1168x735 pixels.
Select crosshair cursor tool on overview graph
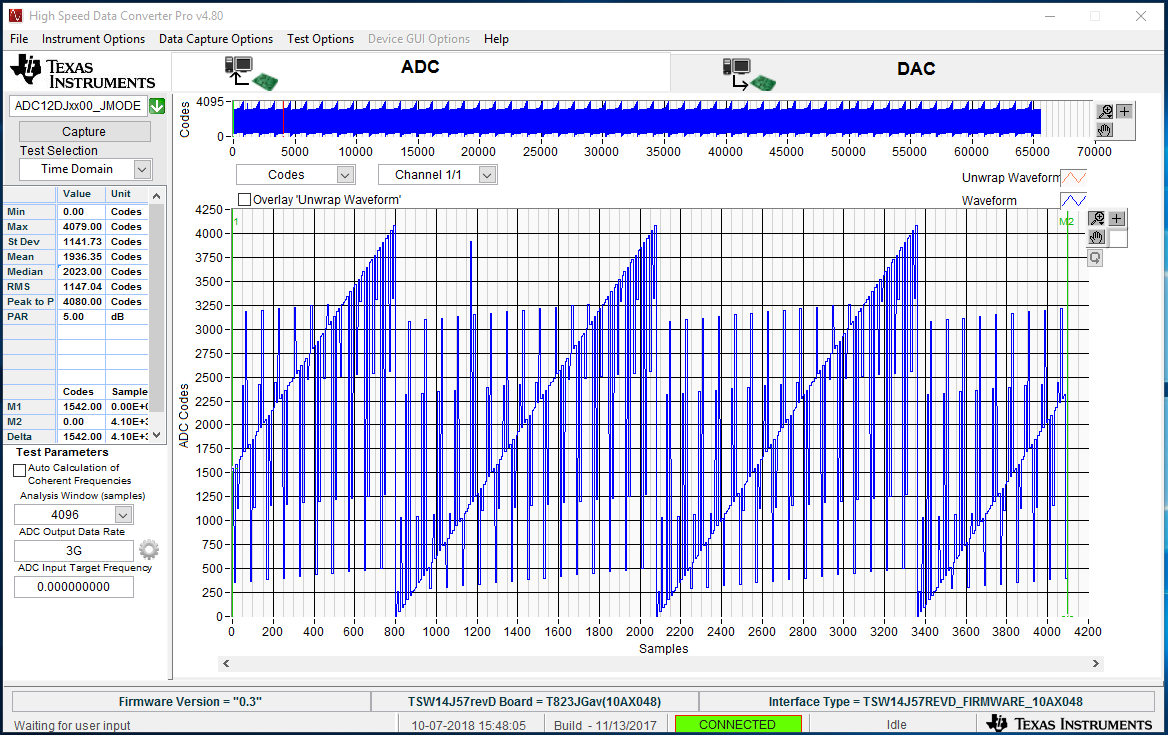[1124, 111]
